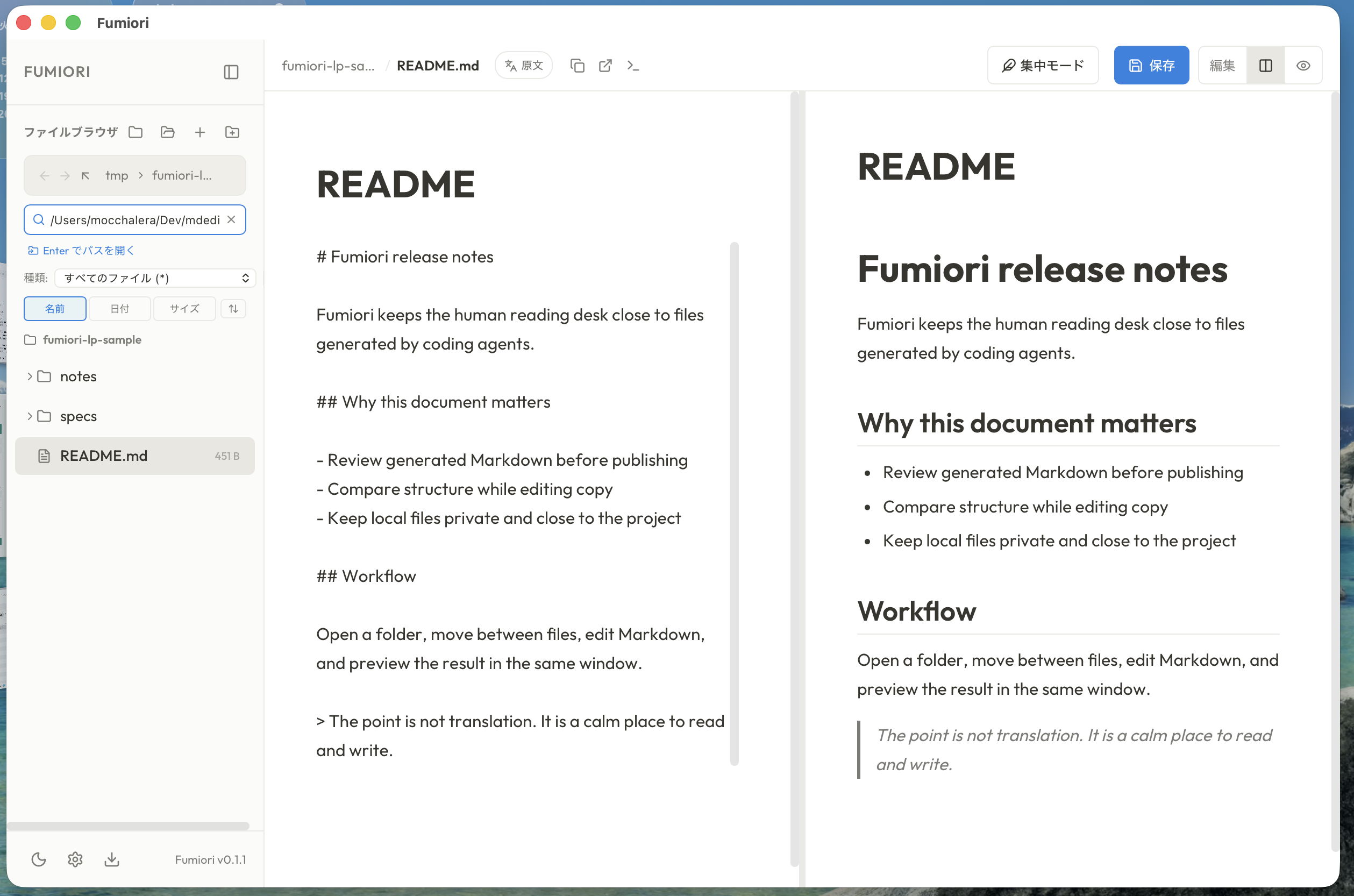Switch to split view mode
The height and width of the screenshot is (896, 1354).
[1265, 66]
